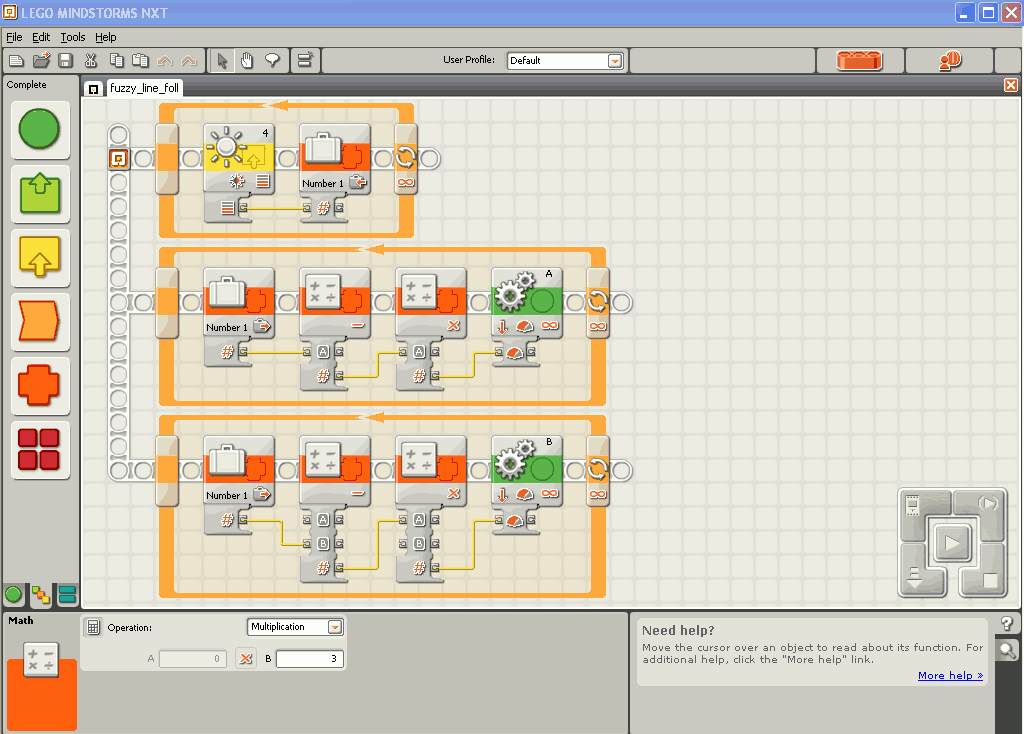Click the bottom loop's infinity end icon

(x=598, y=494)
